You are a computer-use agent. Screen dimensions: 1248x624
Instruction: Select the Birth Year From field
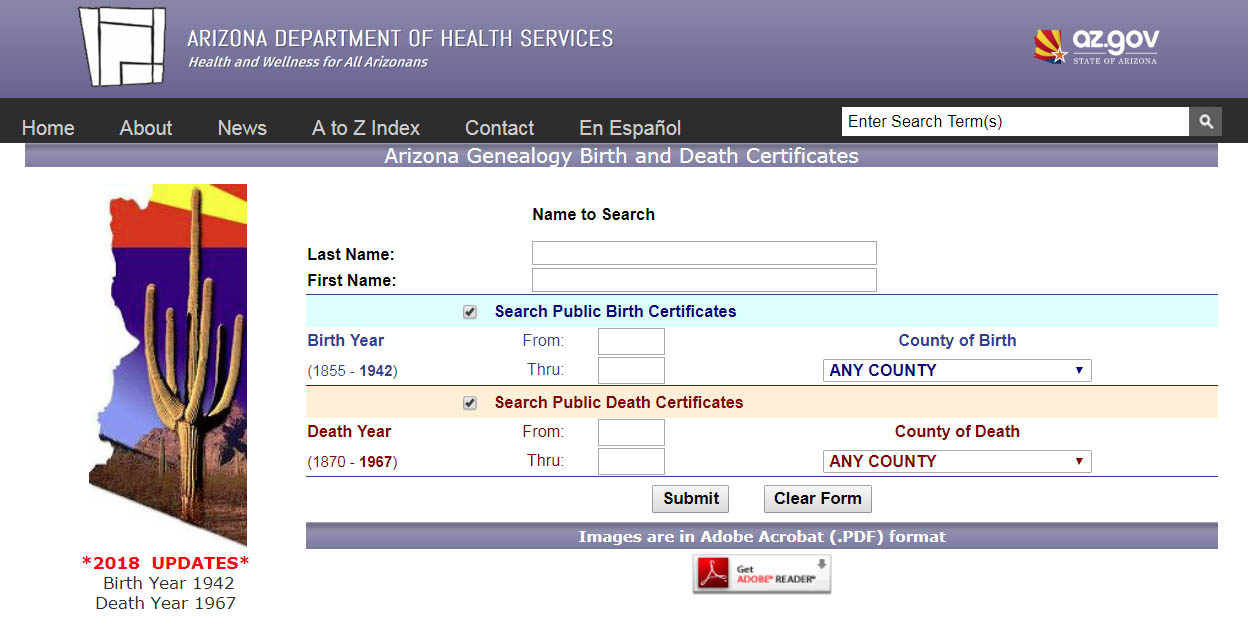pyautogui.click(x=631, y=342)
